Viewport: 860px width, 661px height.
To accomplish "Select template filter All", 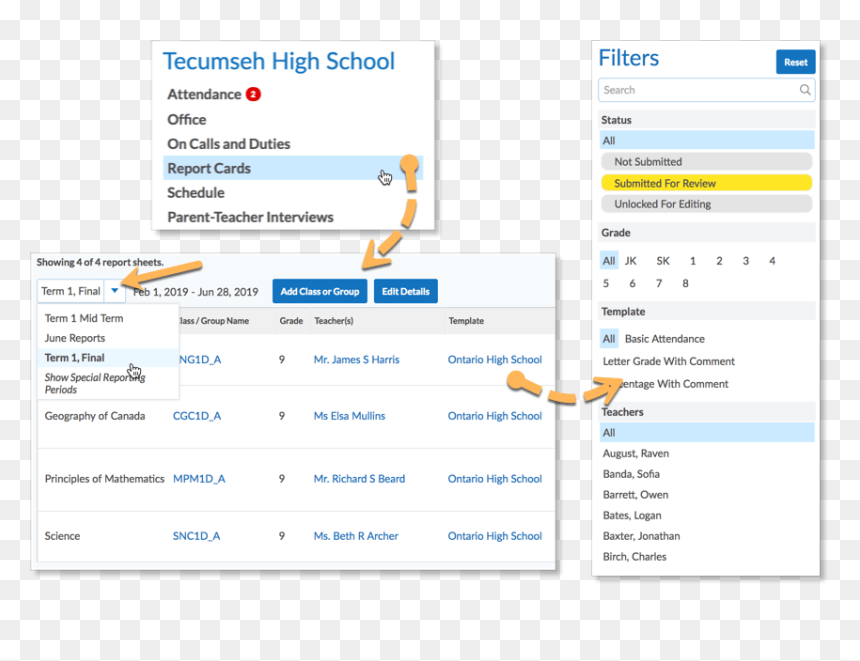I will tap(609, 338).
